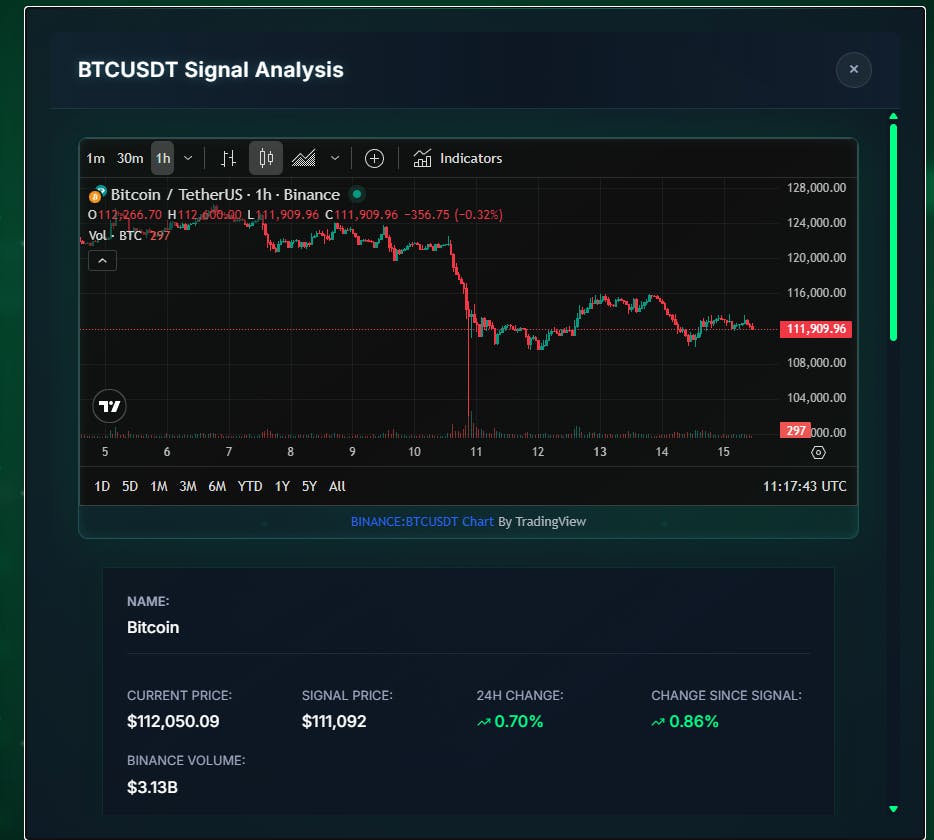Screen dimensions: 934x840
Task: Select the Bars chart style icon
Action: click(228, 158)
